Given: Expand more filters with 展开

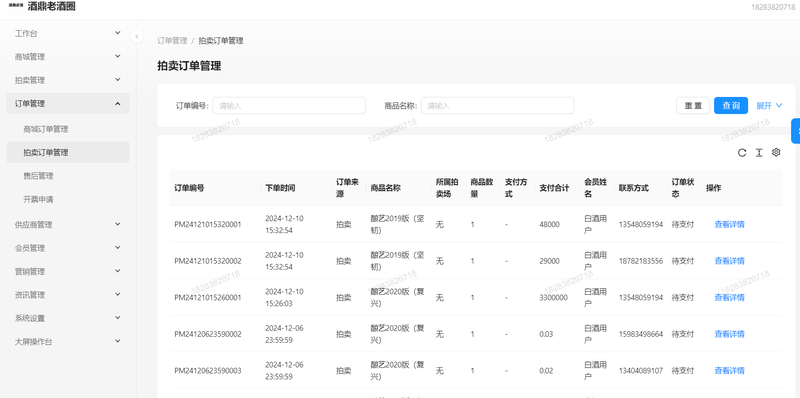Looking at the screenshot, I should (769, 106).
